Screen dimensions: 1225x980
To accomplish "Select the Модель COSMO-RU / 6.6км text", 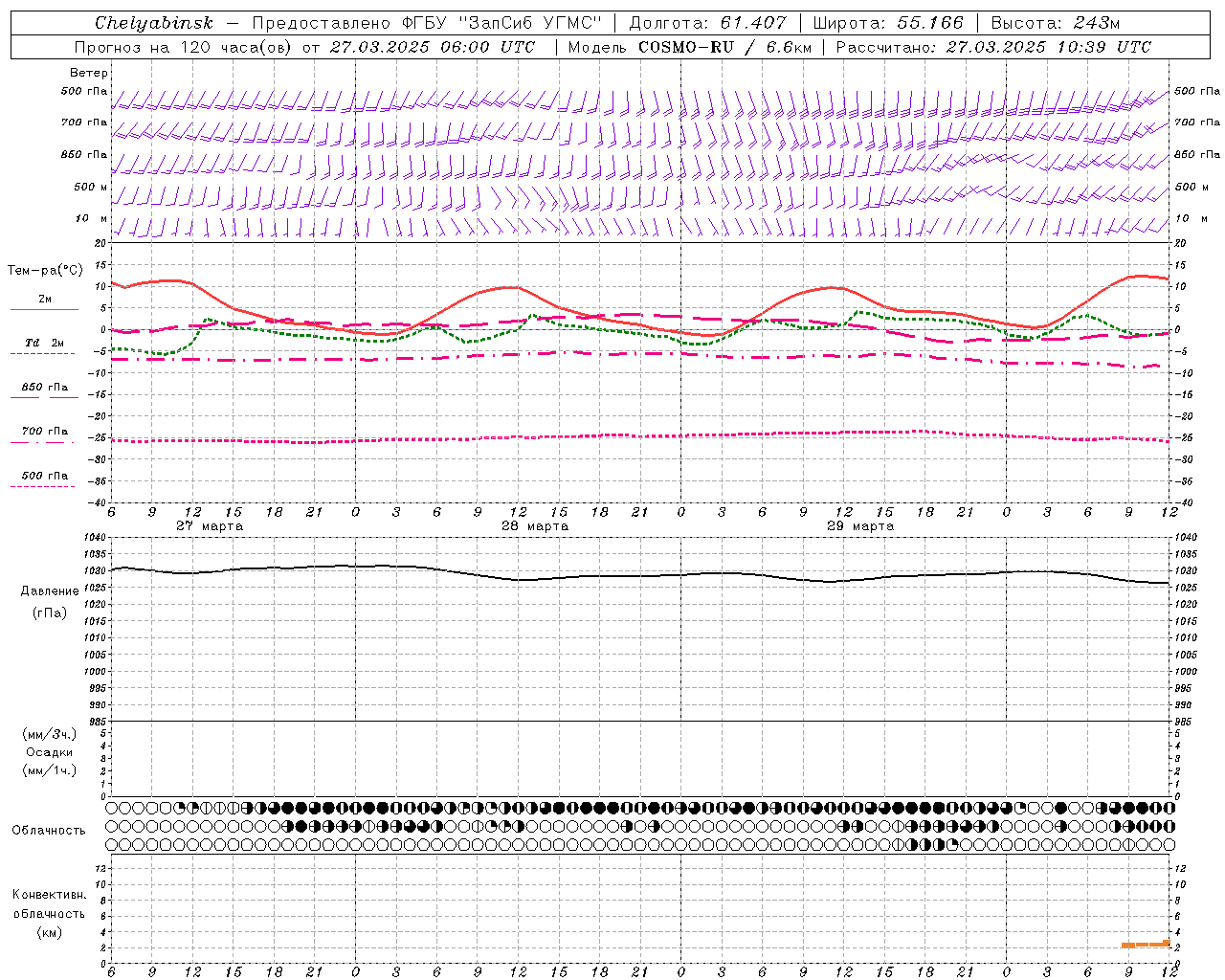I will pyautogui.click(x=690, y=47).
